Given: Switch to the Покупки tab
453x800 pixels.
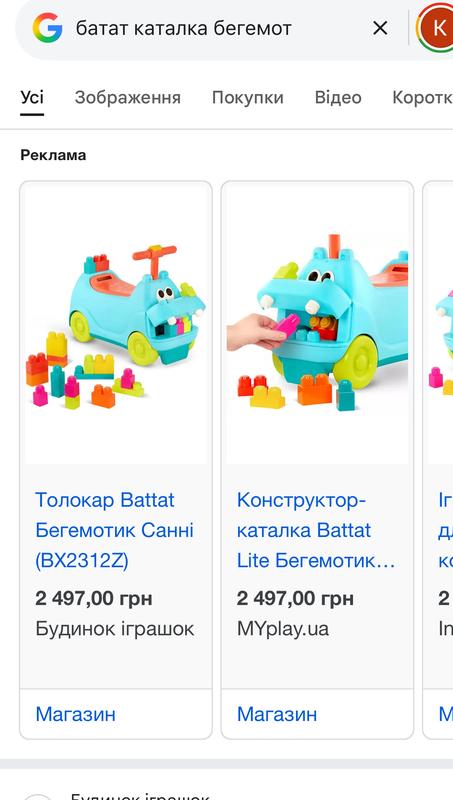Looking at the screenshot, I should (247, 97).
